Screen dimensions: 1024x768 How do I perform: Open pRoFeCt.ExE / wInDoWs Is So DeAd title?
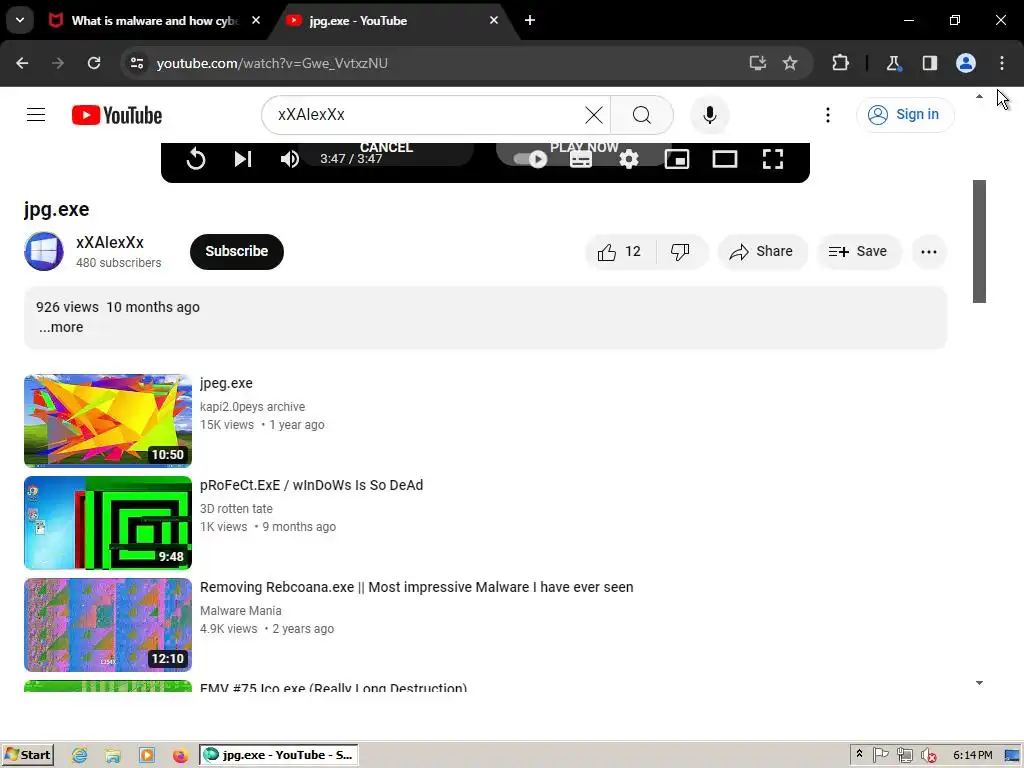pos(312,485)
